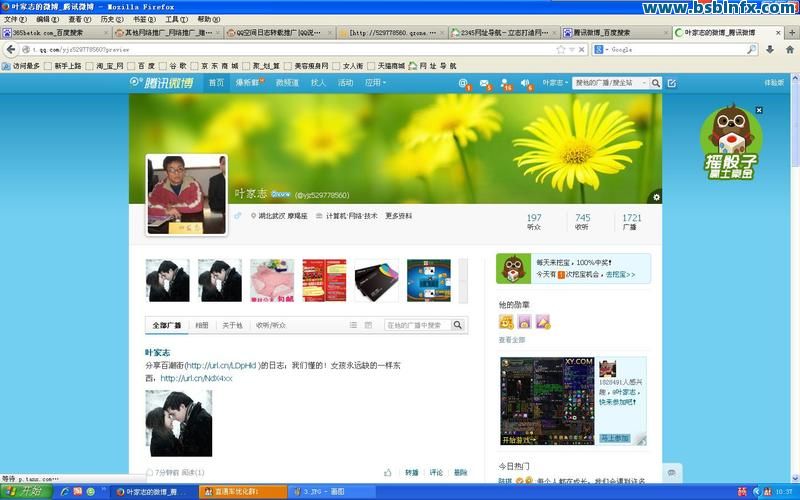Switch to the 2345网址导航 tab

click(504, 33)
